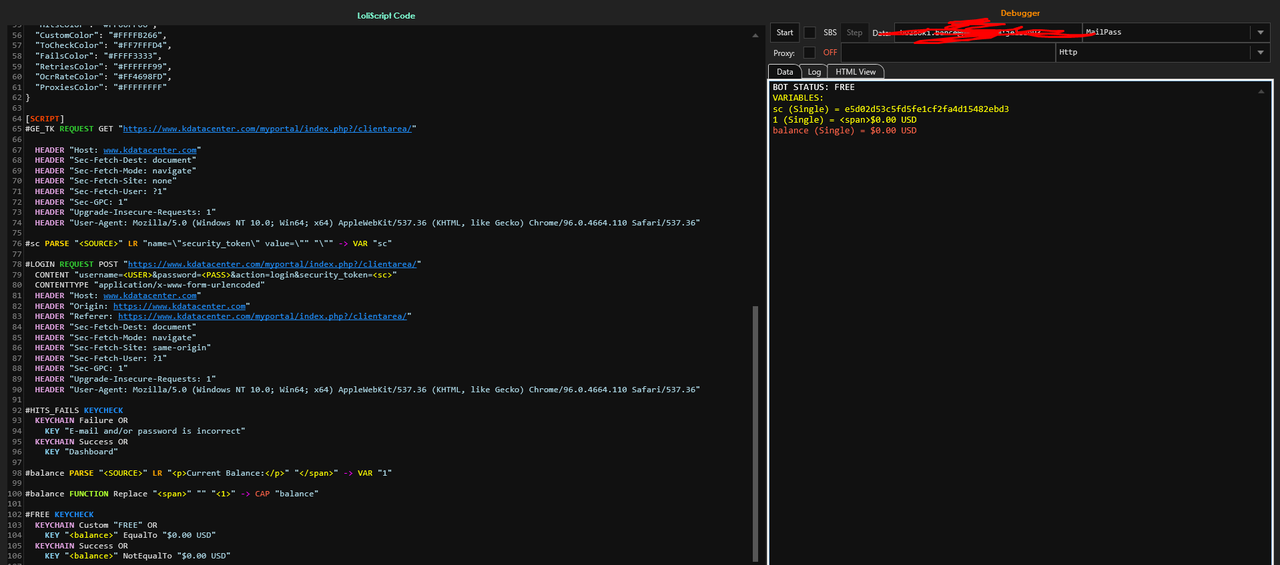Click the '#balance FUNCTION Replace' line 100
1280x565 pixels.
(172, 494)
